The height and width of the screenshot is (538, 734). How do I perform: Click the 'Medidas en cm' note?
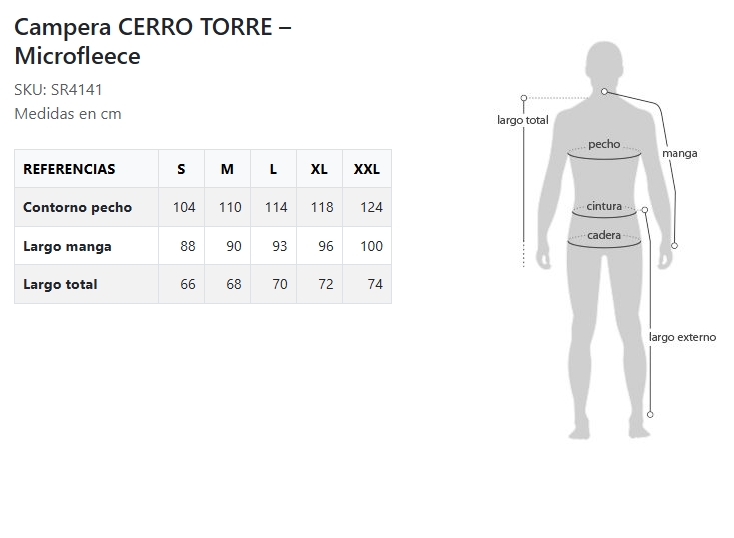pyautogui.click(x=68, y=113)
